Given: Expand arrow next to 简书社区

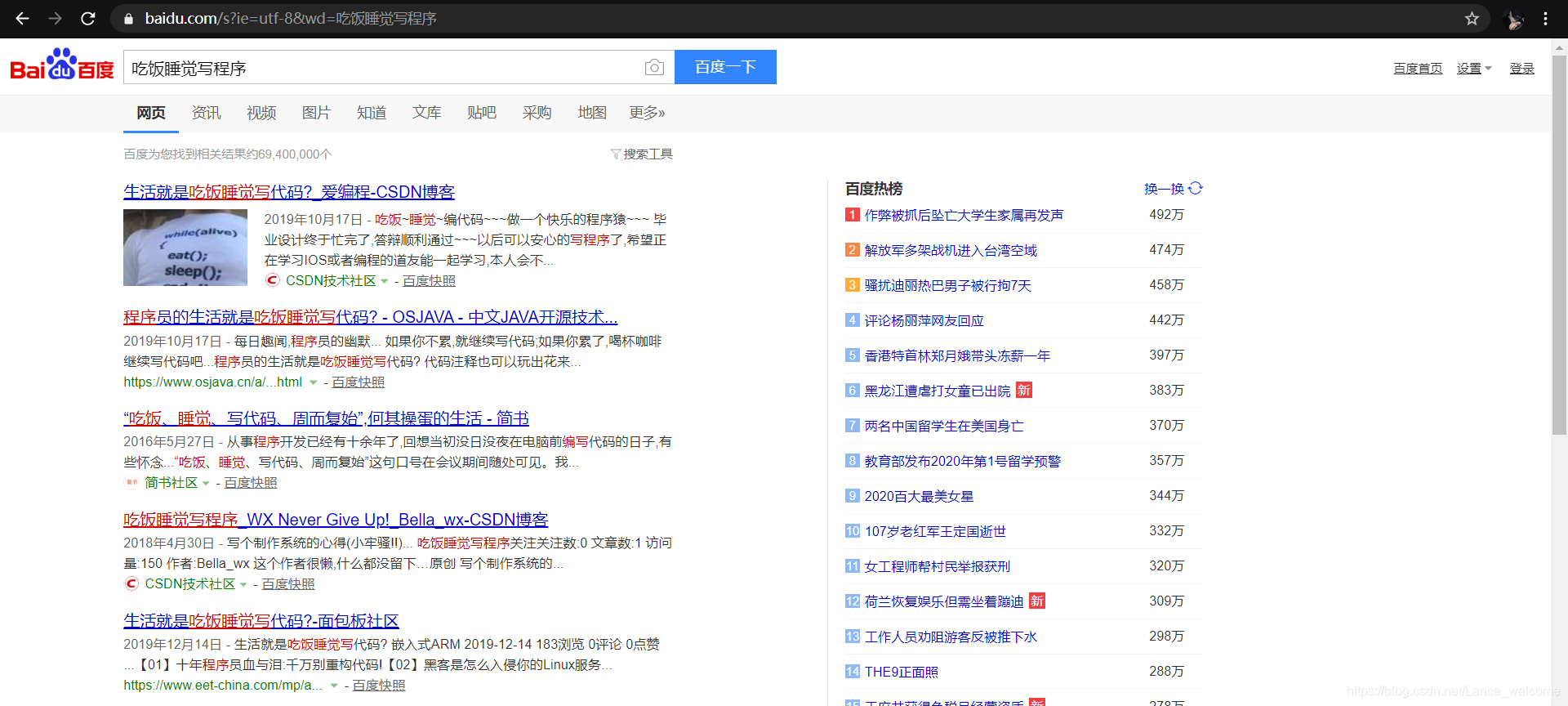Looking at the screenshot, I should coord(206,483).
